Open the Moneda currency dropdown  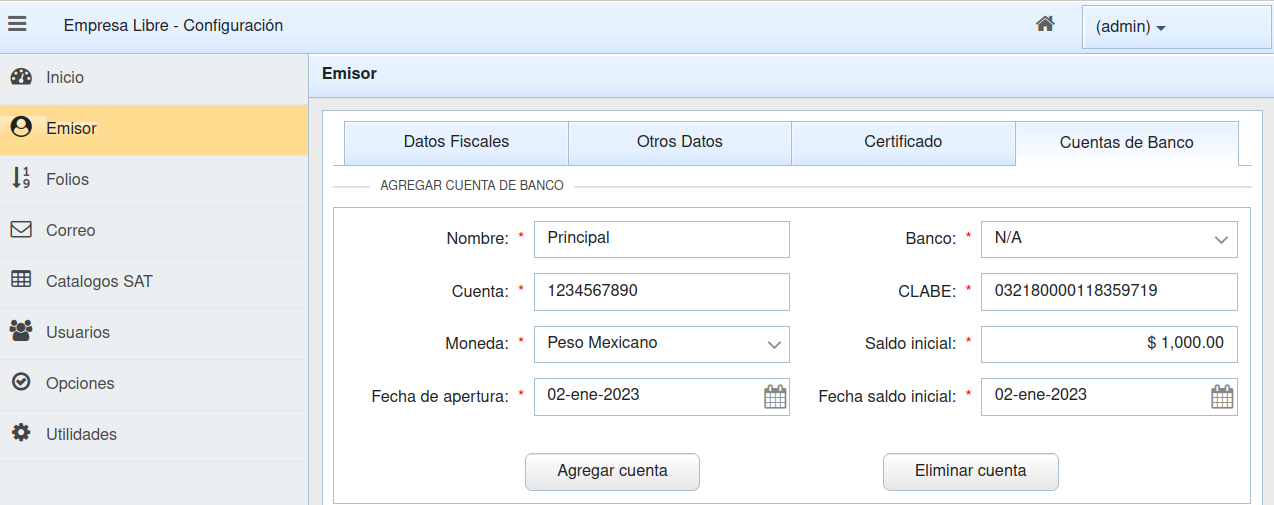click(x=773, y=344)
